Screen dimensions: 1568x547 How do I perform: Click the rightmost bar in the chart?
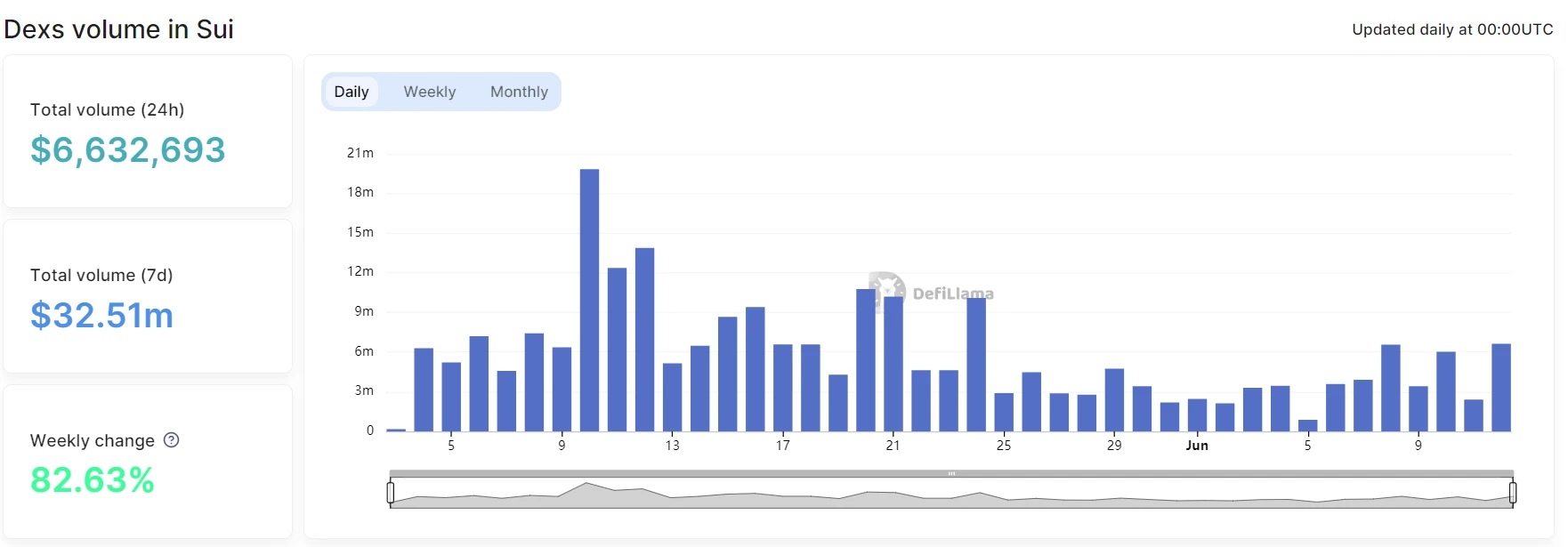[1500, 388]
